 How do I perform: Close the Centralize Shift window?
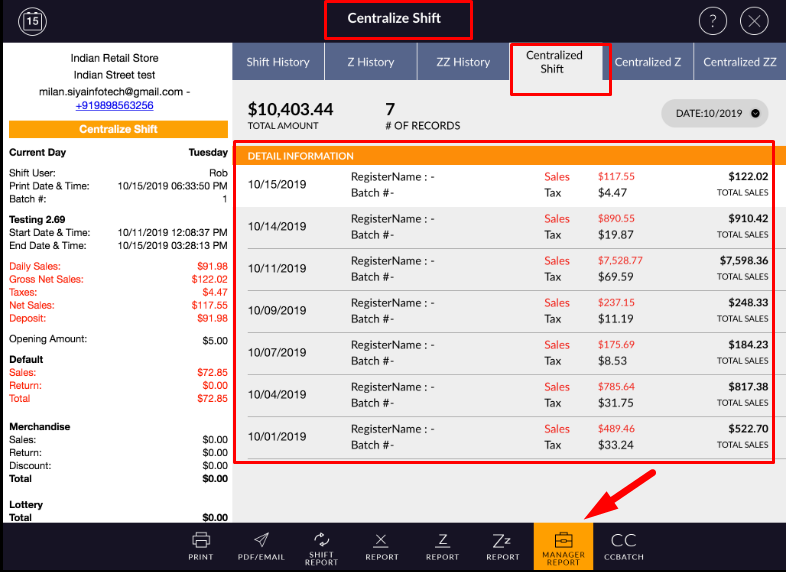[754, 21]
